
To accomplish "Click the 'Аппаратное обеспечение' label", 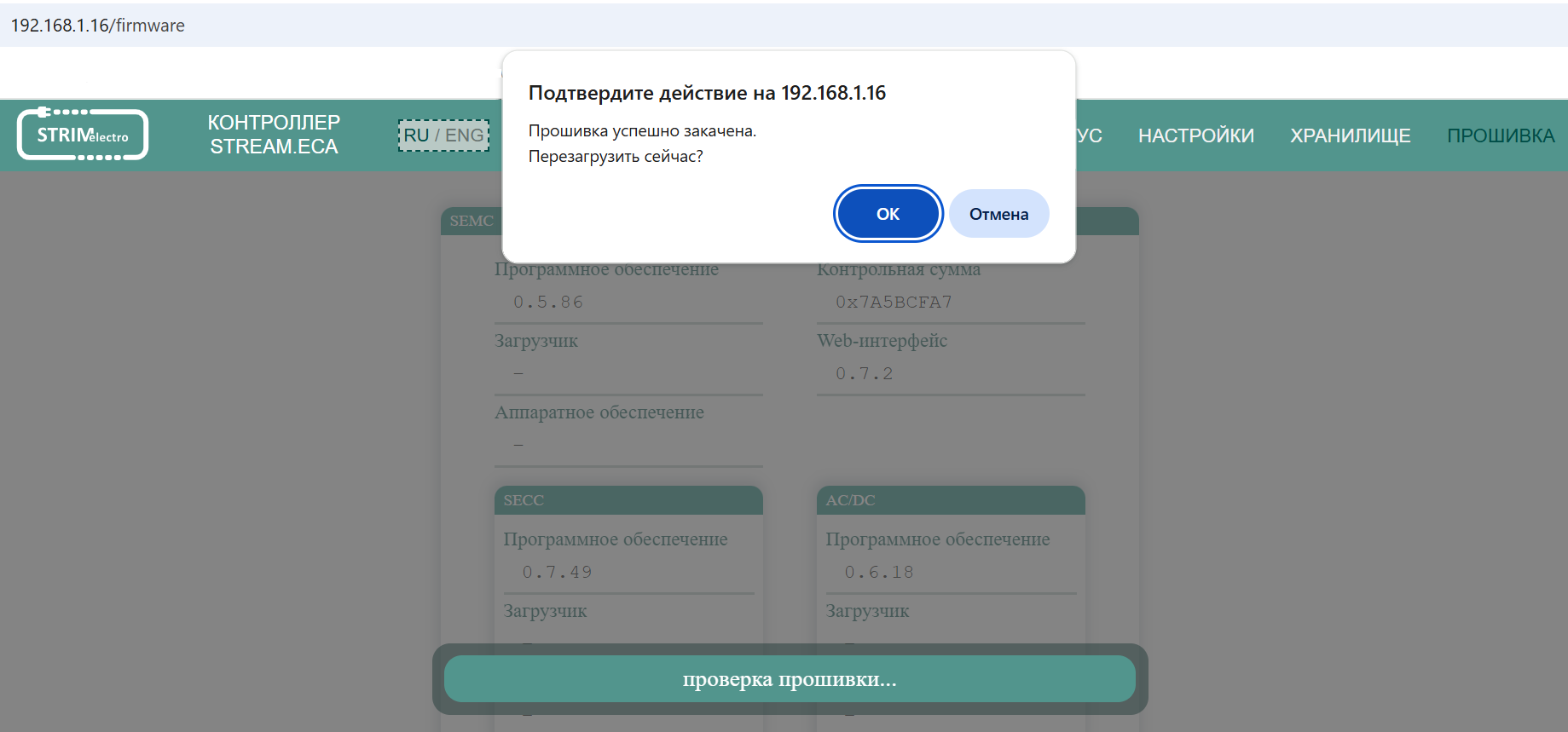I will (x=599, y=412).
